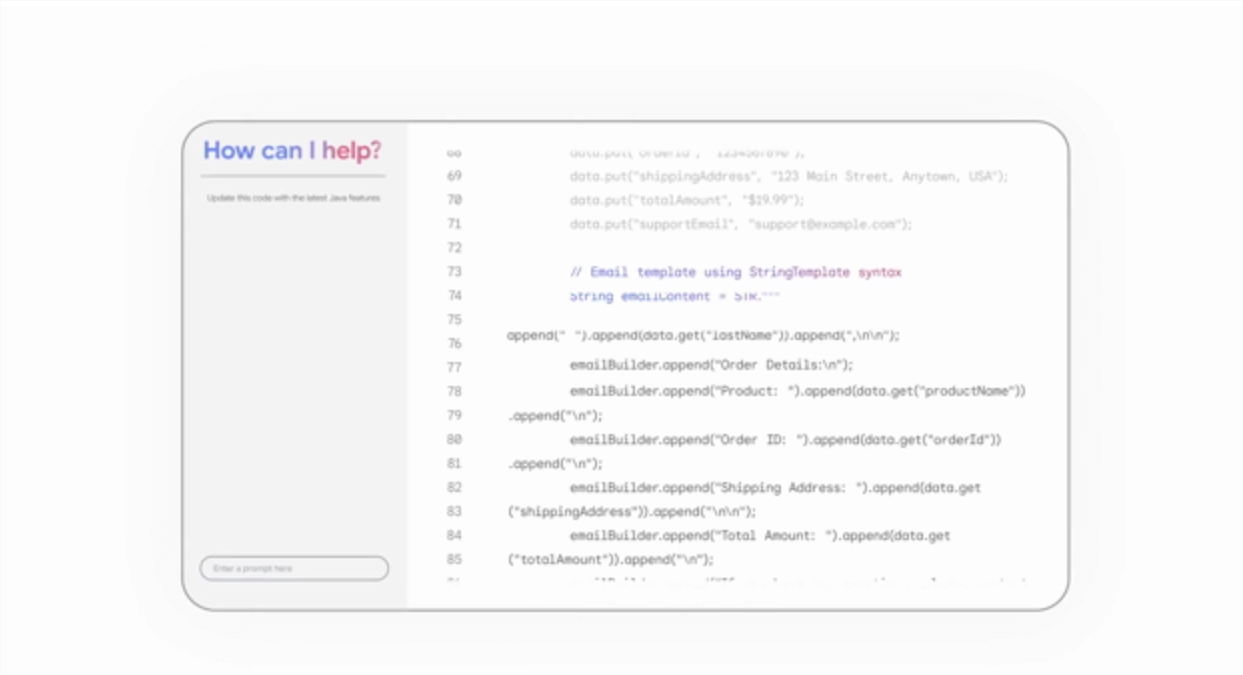
Task: Click the 'Order ID: ' append code line
Action: pos(785,439)
